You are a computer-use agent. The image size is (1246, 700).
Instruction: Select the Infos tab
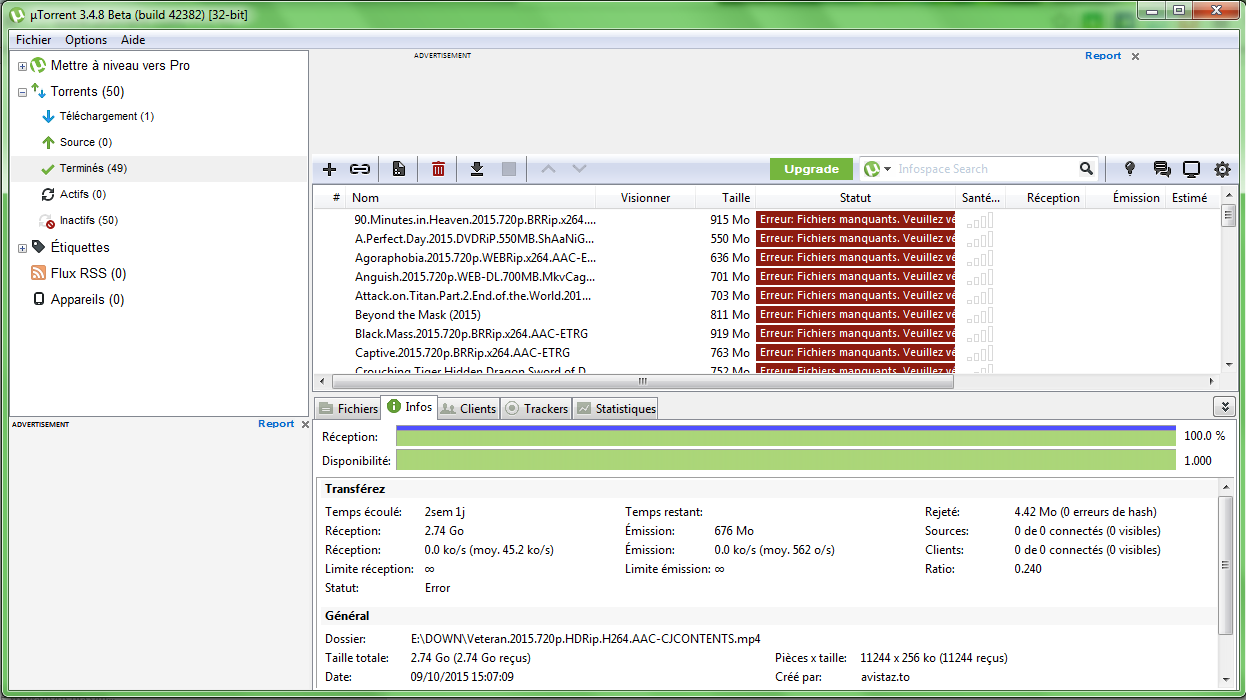click(x=409, y=407)
